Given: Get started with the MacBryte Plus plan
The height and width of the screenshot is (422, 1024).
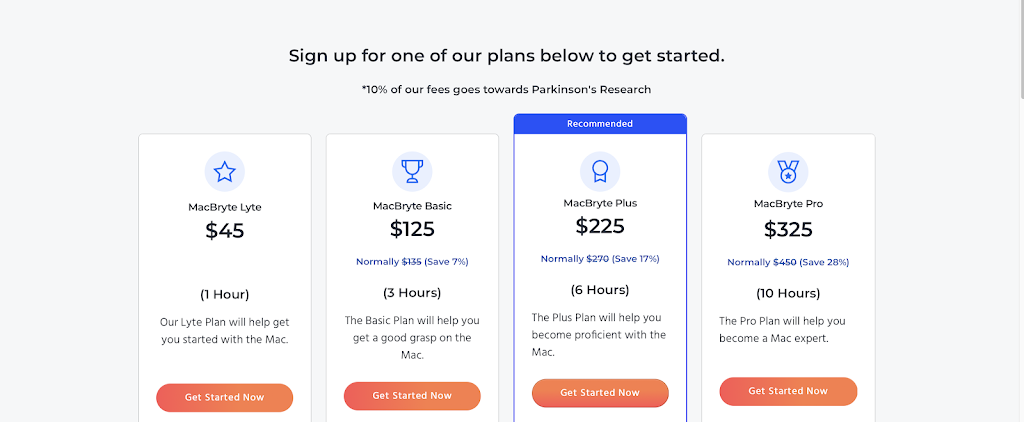Looking at the screenshot, I should [600, 393].
